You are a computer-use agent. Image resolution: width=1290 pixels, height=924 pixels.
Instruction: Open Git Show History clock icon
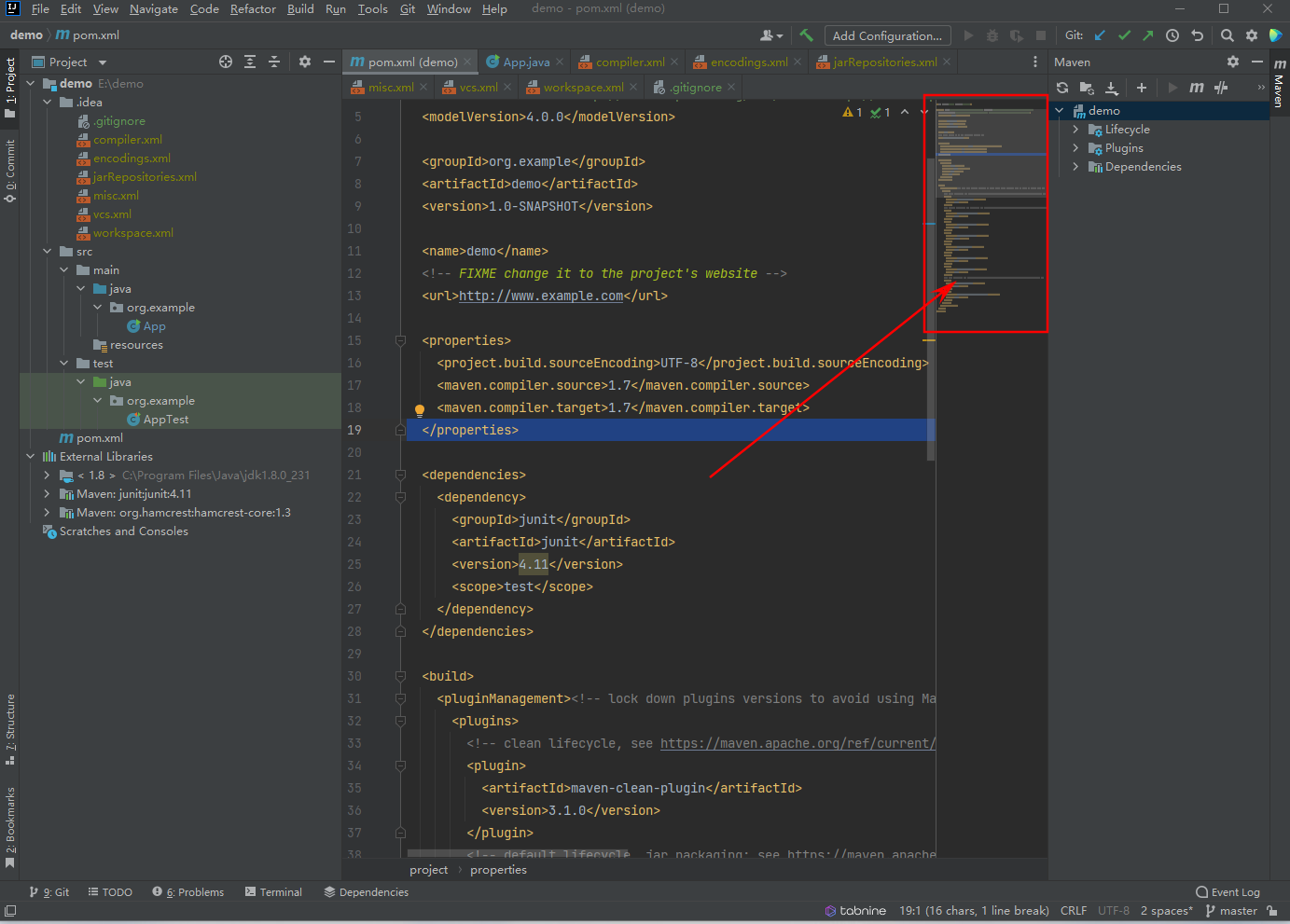pos(1172,35)
